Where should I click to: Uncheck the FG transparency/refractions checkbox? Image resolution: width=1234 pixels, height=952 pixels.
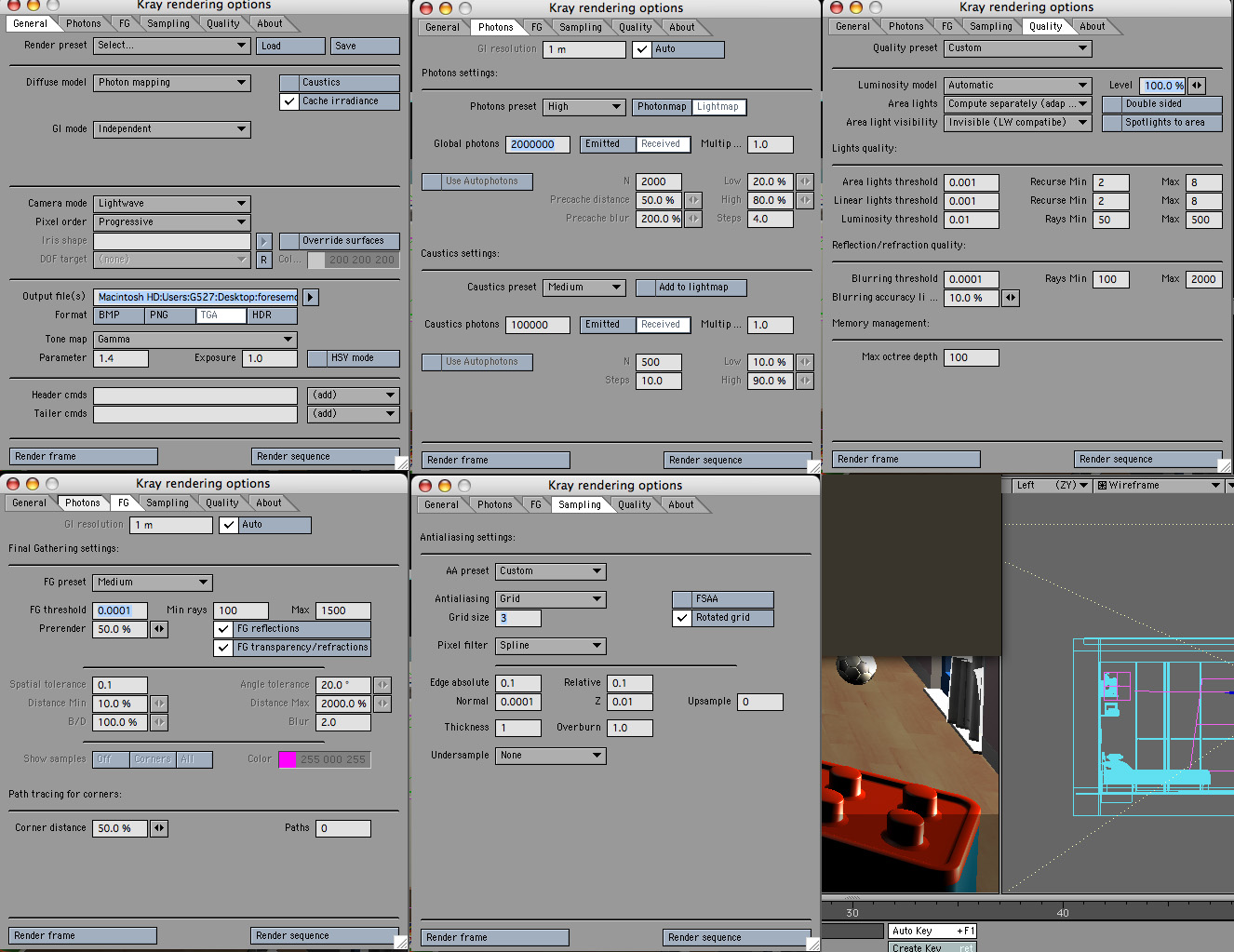[x=224, y=648]
